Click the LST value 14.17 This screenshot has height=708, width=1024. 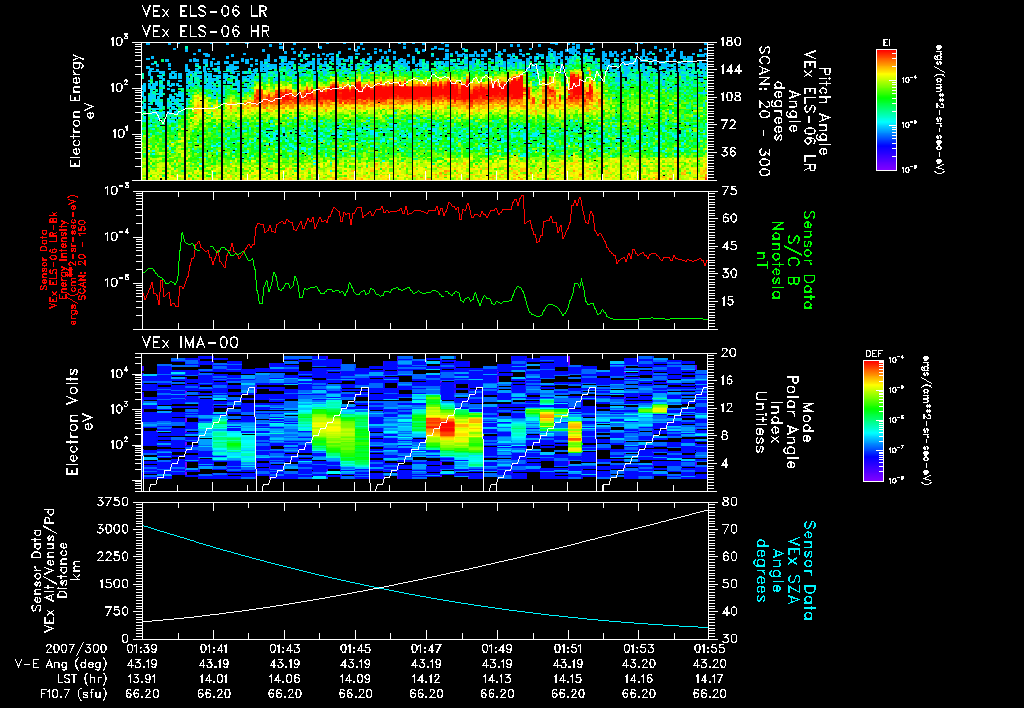(709, 679)
